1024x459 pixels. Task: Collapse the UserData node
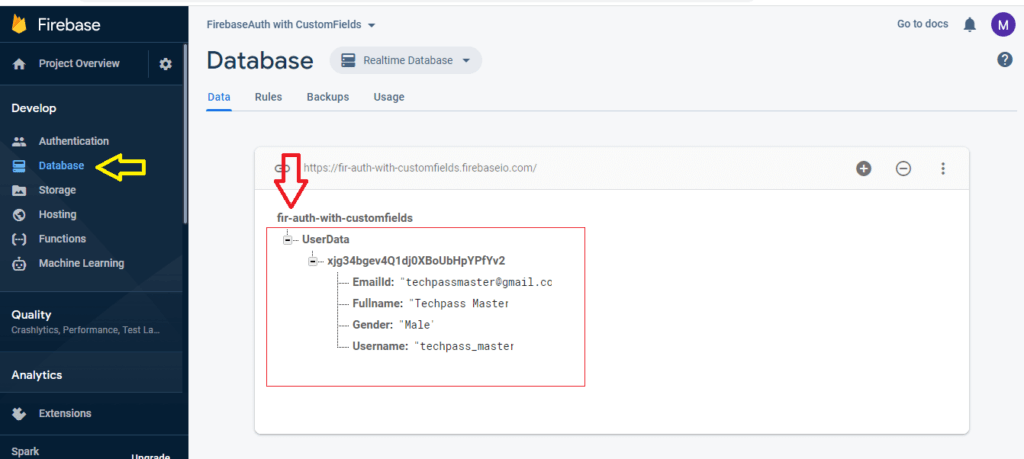[287, 240]
